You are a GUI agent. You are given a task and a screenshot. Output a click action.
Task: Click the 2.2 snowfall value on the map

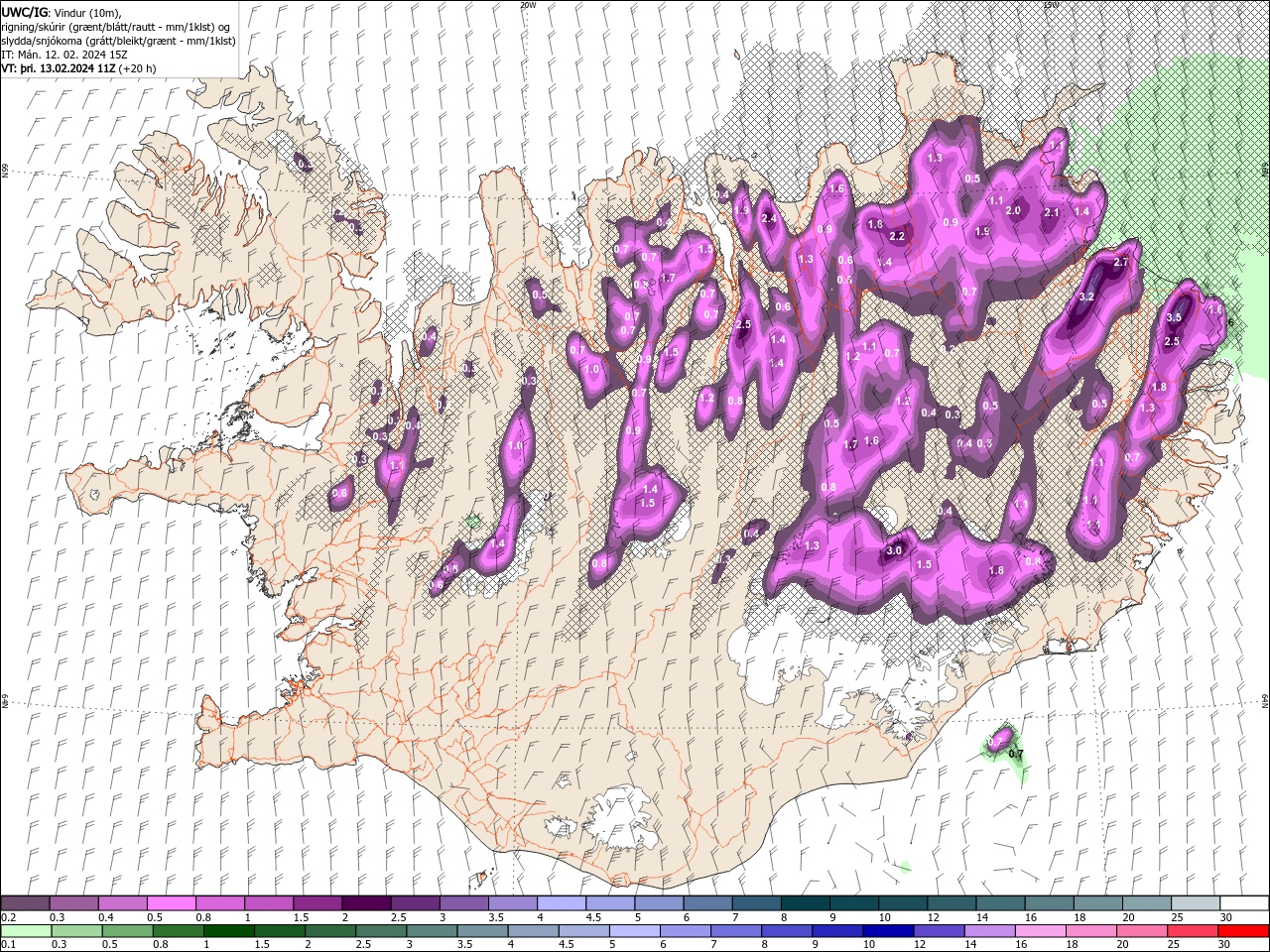pyautogui.click(x=897, y=236)
